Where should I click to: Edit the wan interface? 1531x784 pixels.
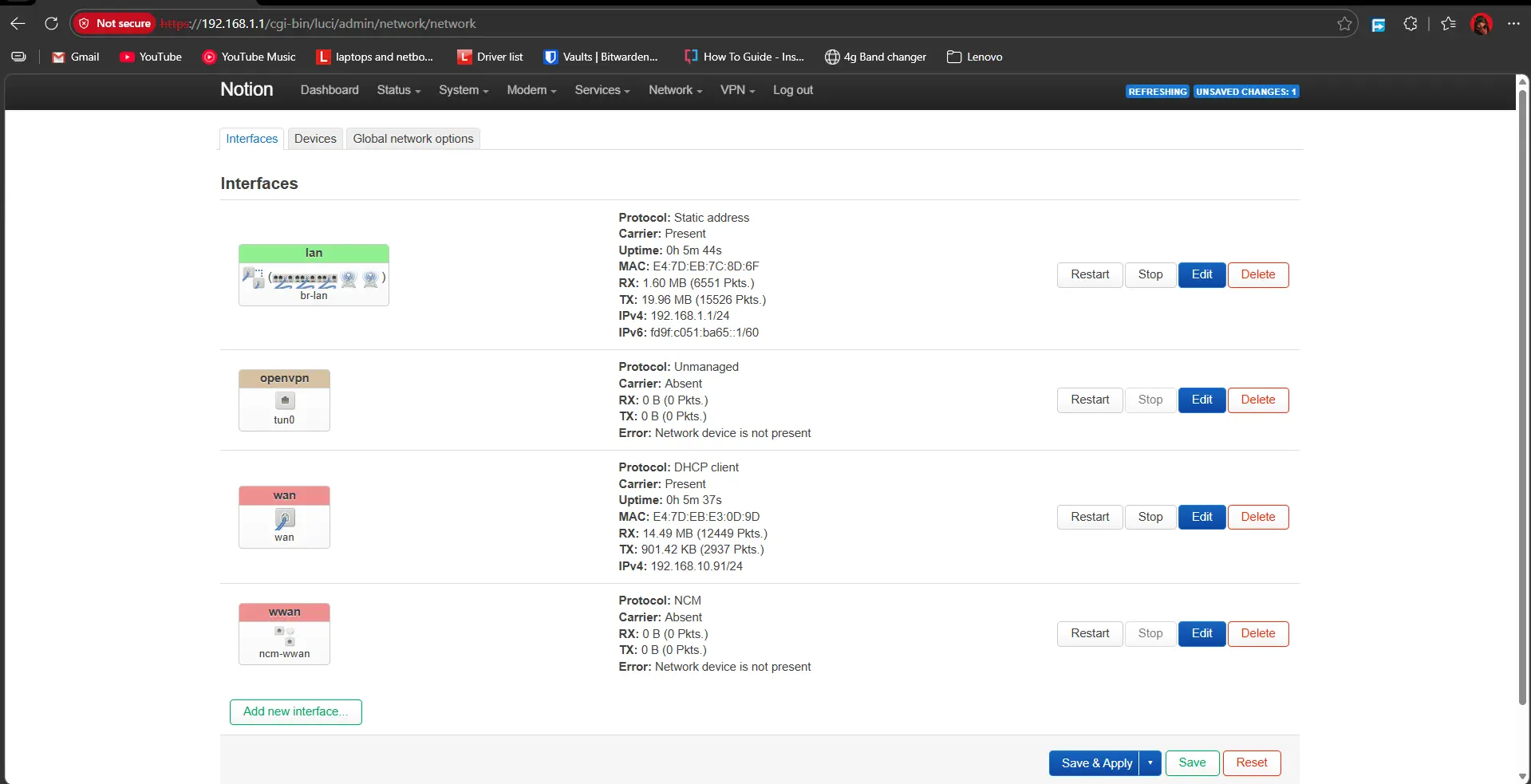1202,518
